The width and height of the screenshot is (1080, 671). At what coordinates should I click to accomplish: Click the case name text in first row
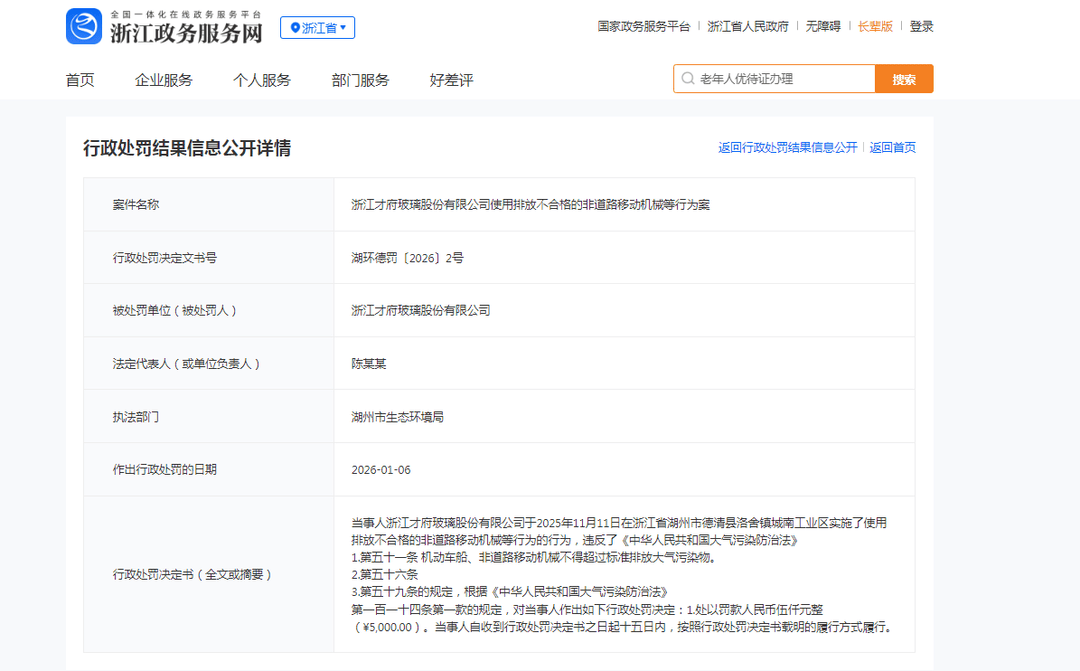pos(530,205)
